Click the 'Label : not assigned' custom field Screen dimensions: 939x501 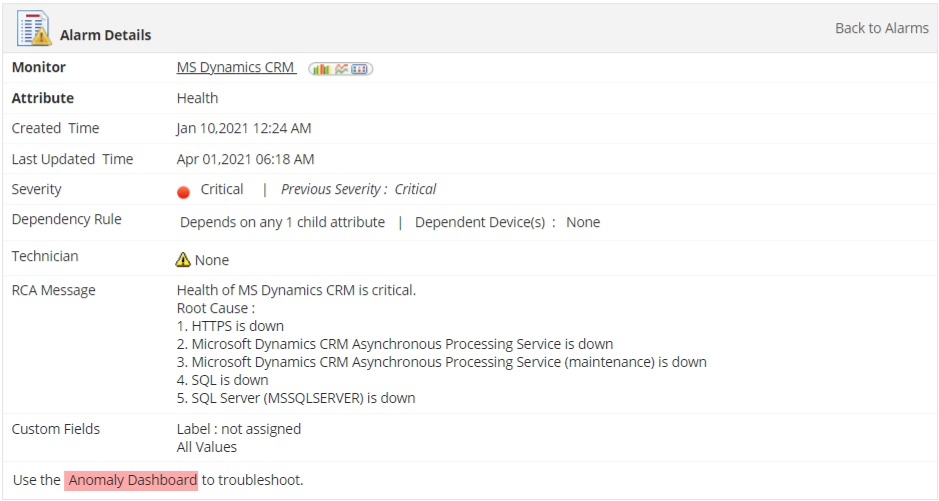[239, 429]
